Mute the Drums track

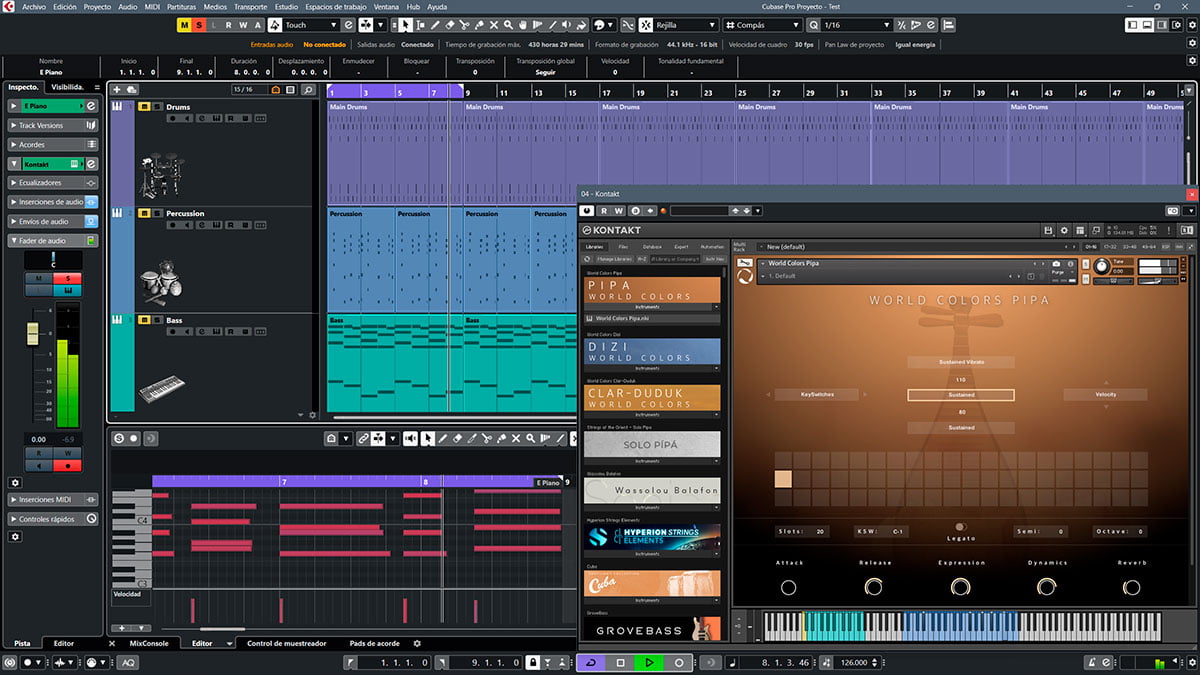145,106
